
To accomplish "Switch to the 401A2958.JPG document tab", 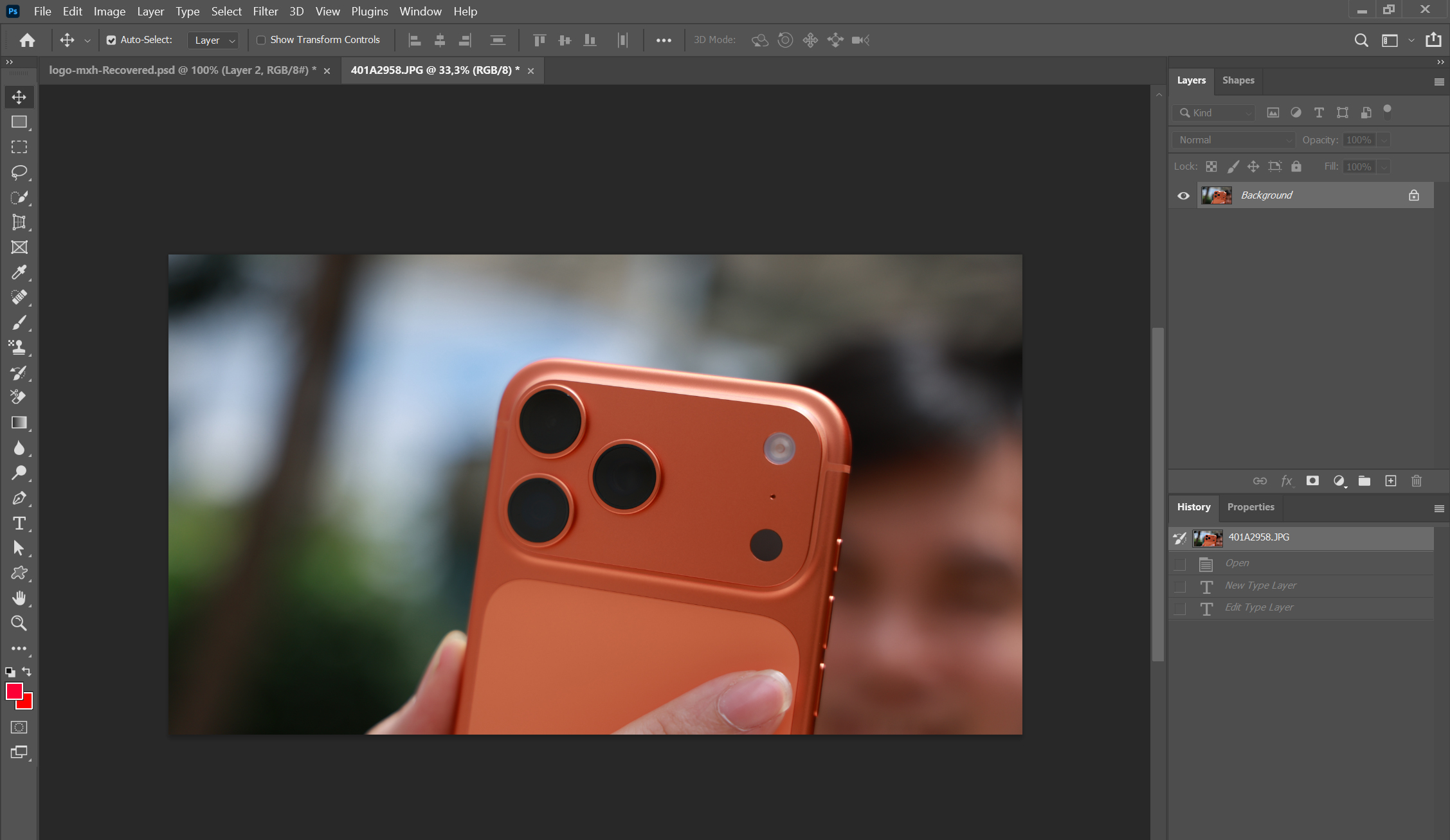I will click(x=434, y=70).
